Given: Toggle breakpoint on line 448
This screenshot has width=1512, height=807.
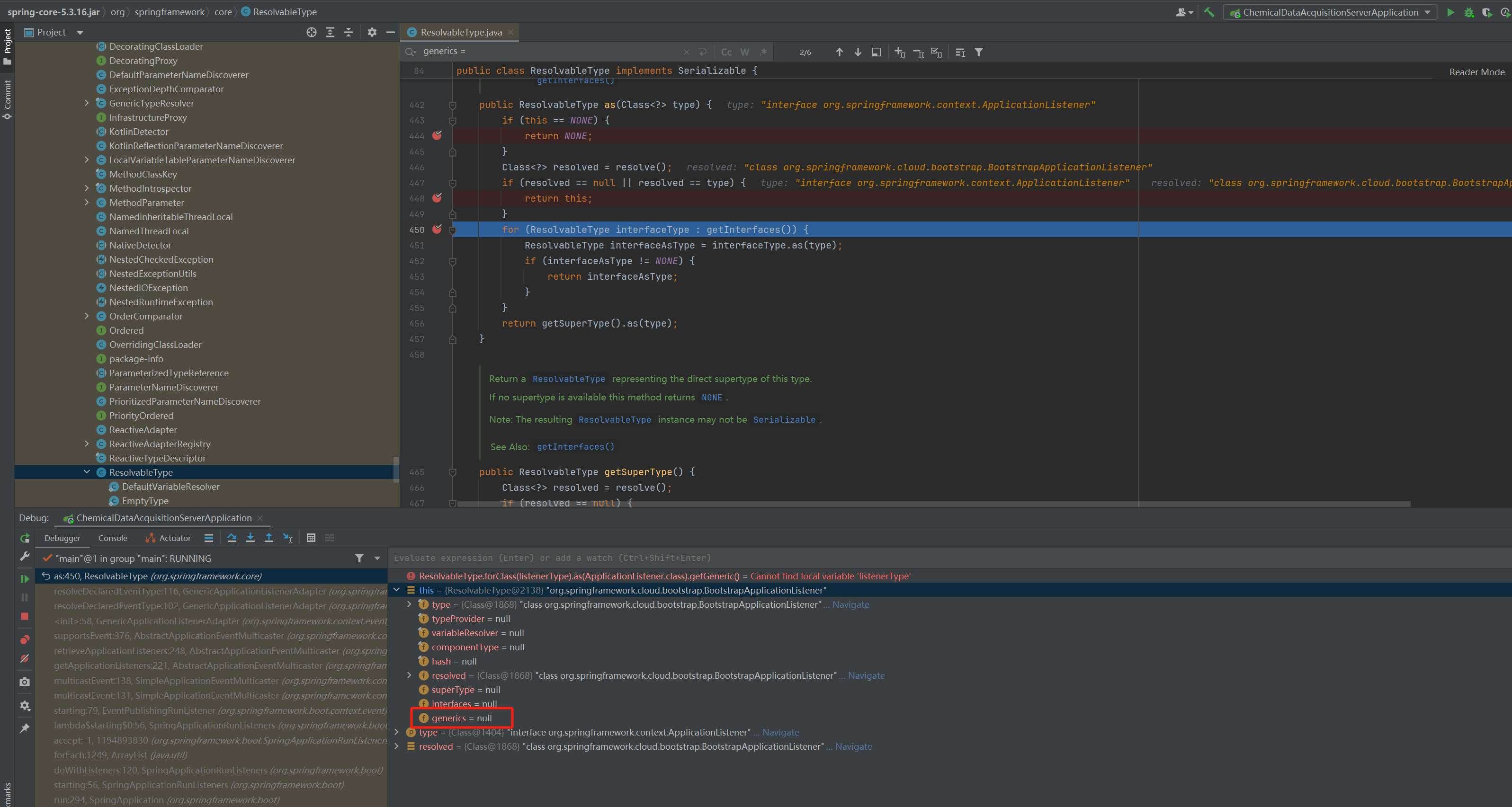Looking at the screenshot, I should [x=437, y=198].
